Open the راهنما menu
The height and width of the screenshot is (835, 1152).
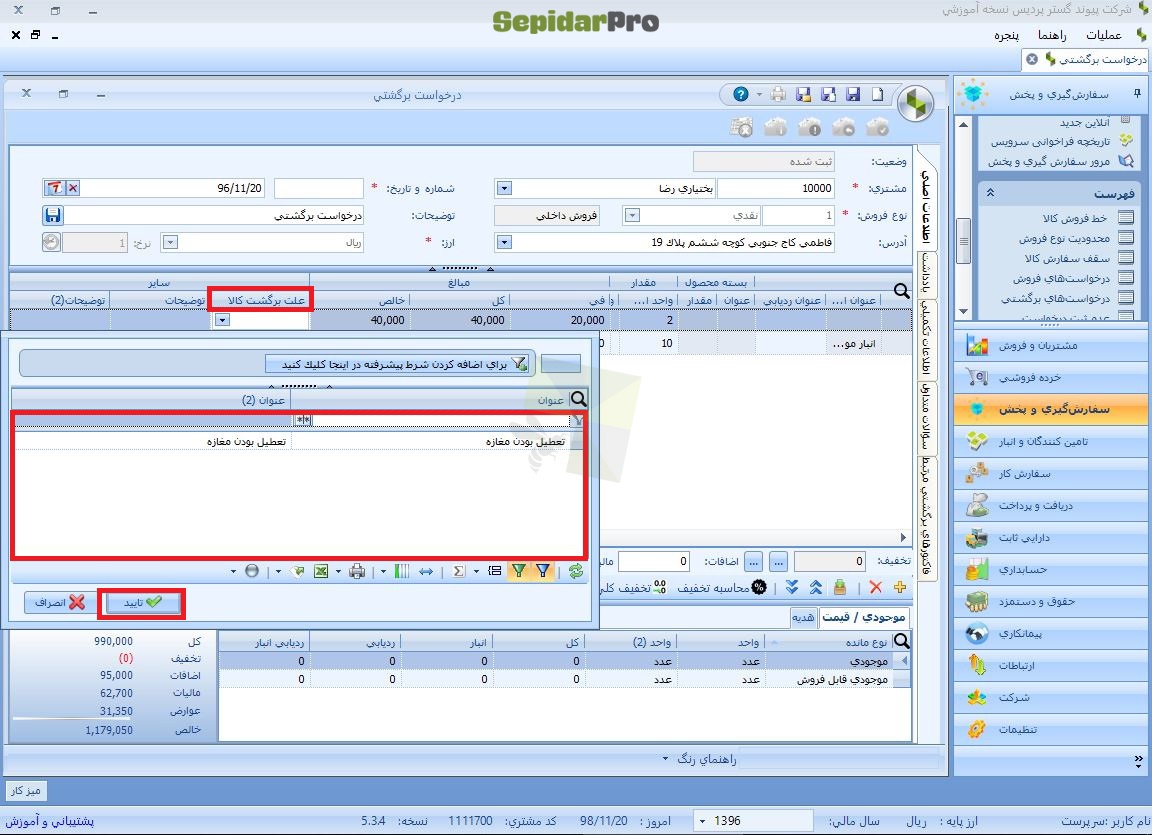(1052, 35)
